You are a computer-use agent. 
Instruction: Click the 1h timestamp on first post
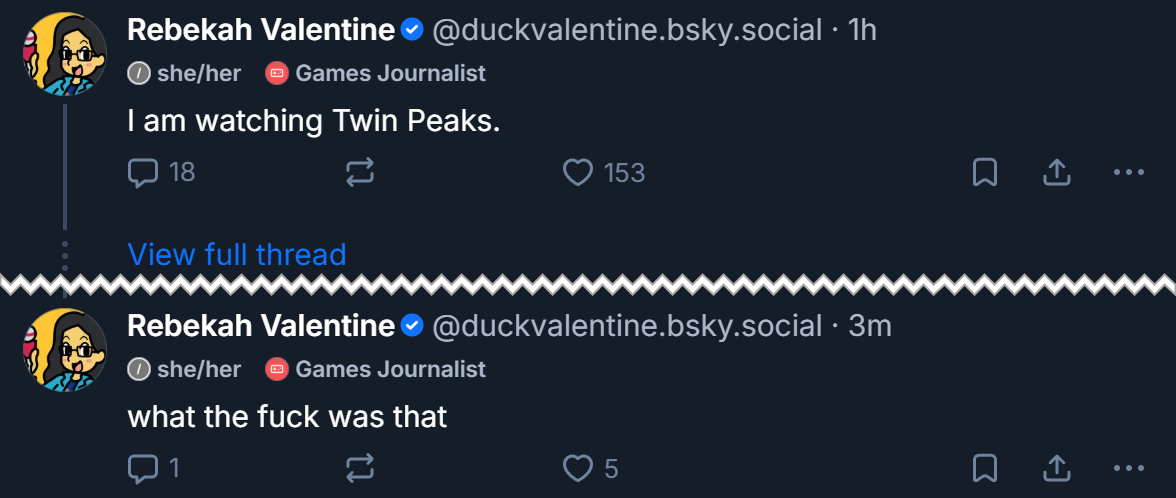coord(861,31)
